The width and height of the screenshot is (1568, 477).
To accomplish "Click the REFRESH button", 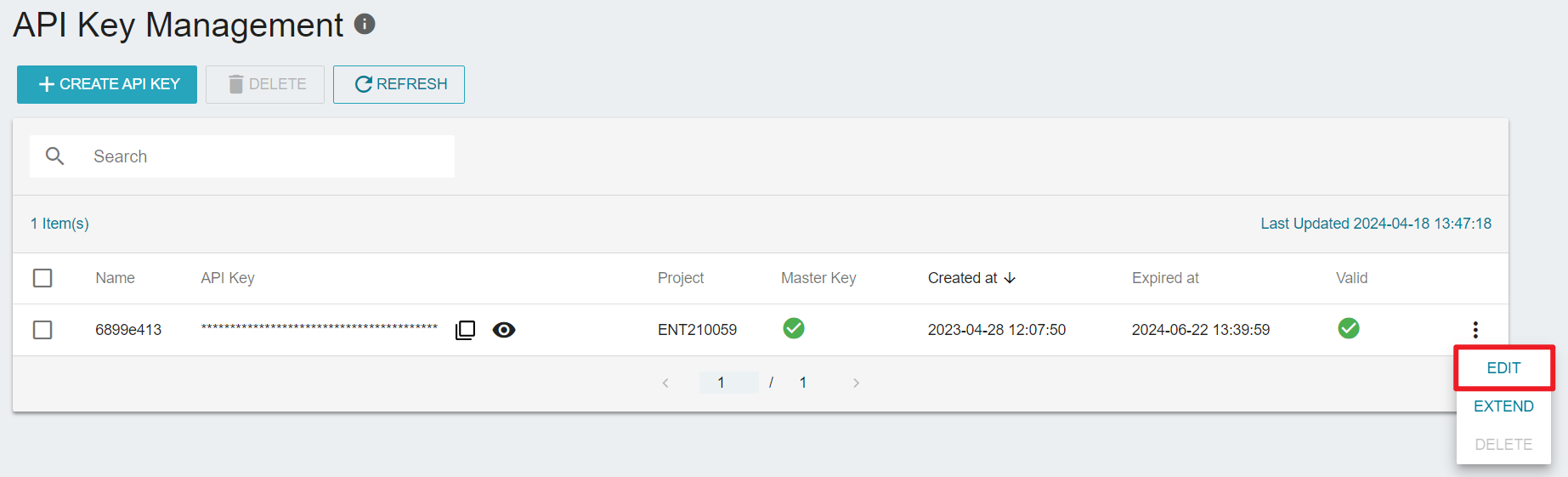I will click(399, 84).
